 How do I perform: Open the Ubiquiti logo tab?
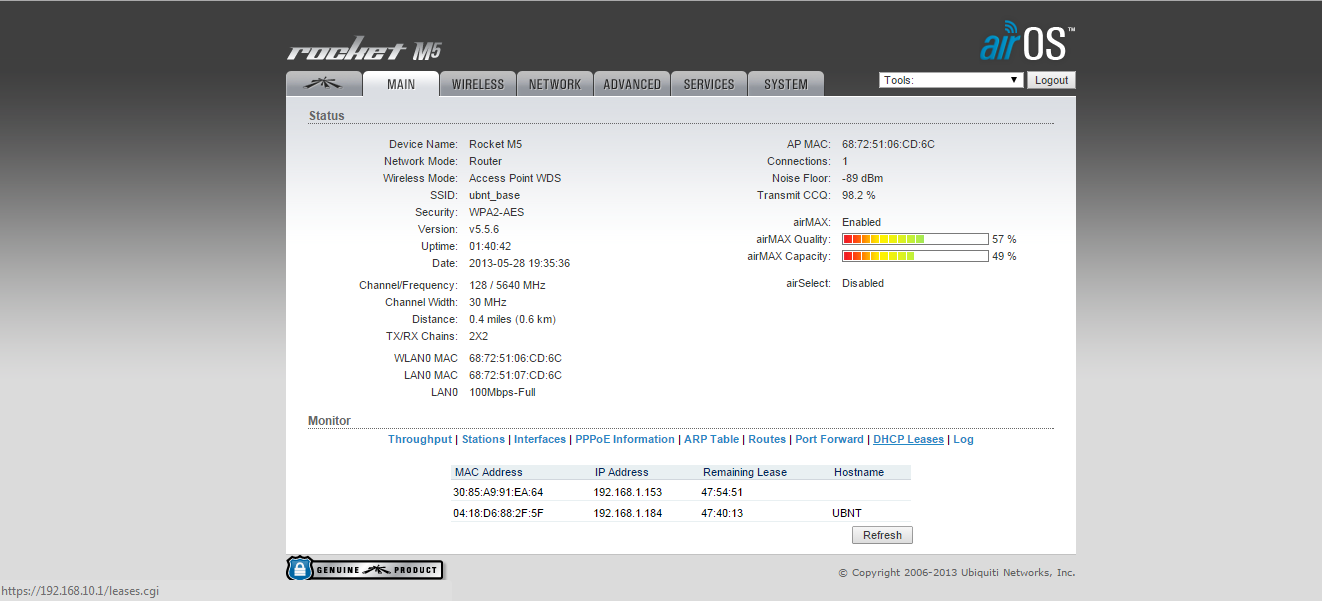coord(323,84)
